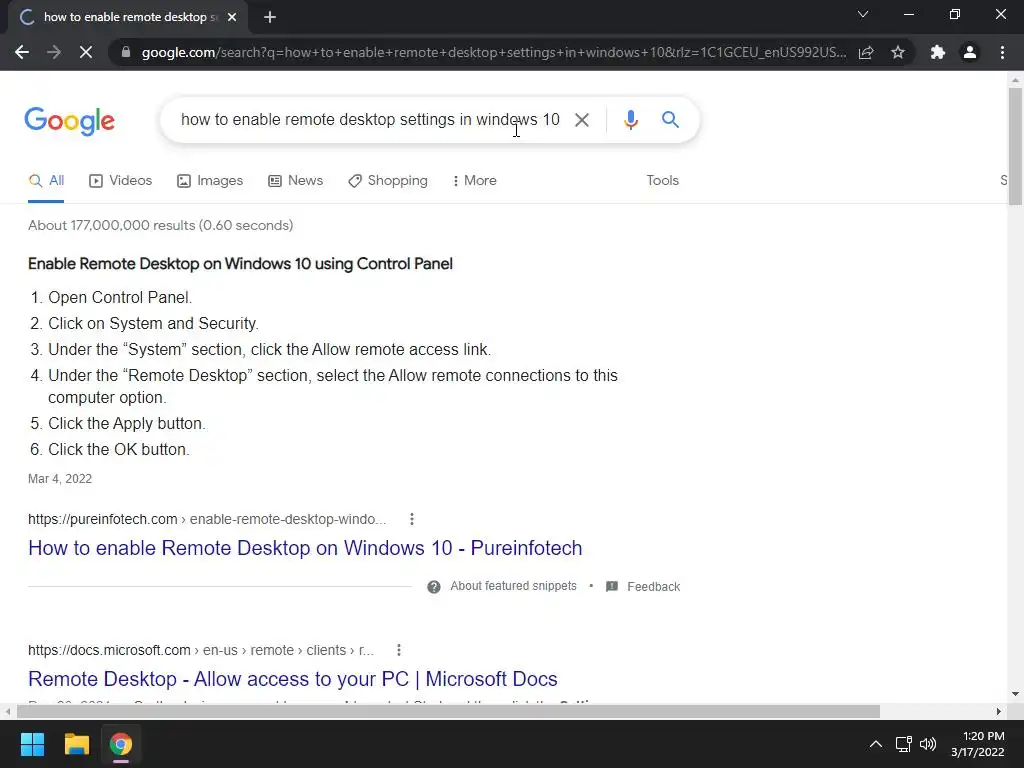Open the Chrome profile icon

pyautogui.click(x=970, y=52)
